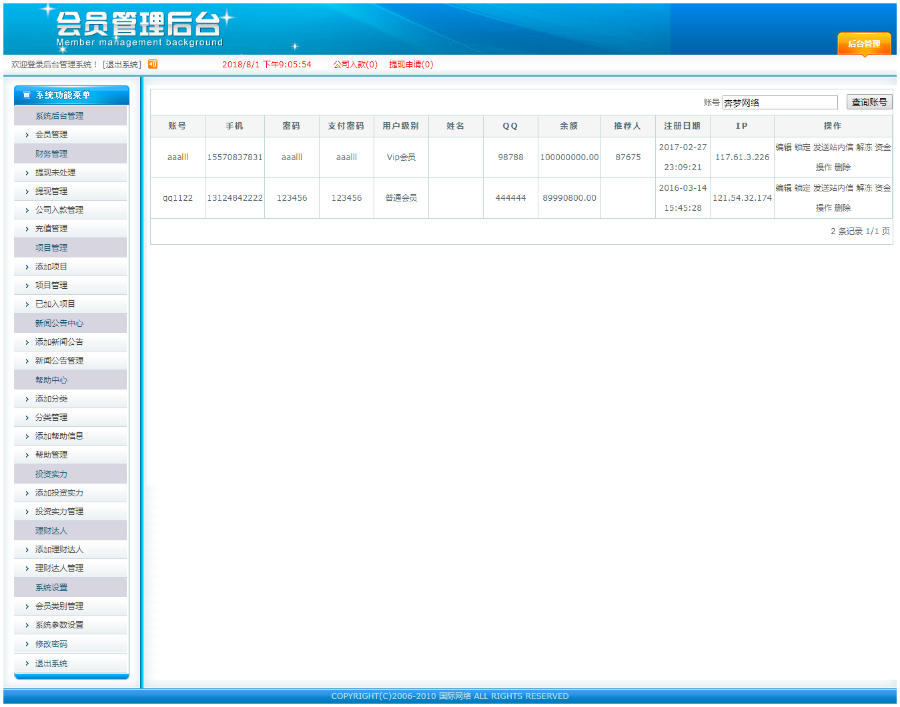Click 编辑 for account aaalll
Screen dimensions: 900x707
[x=784, y=147]
